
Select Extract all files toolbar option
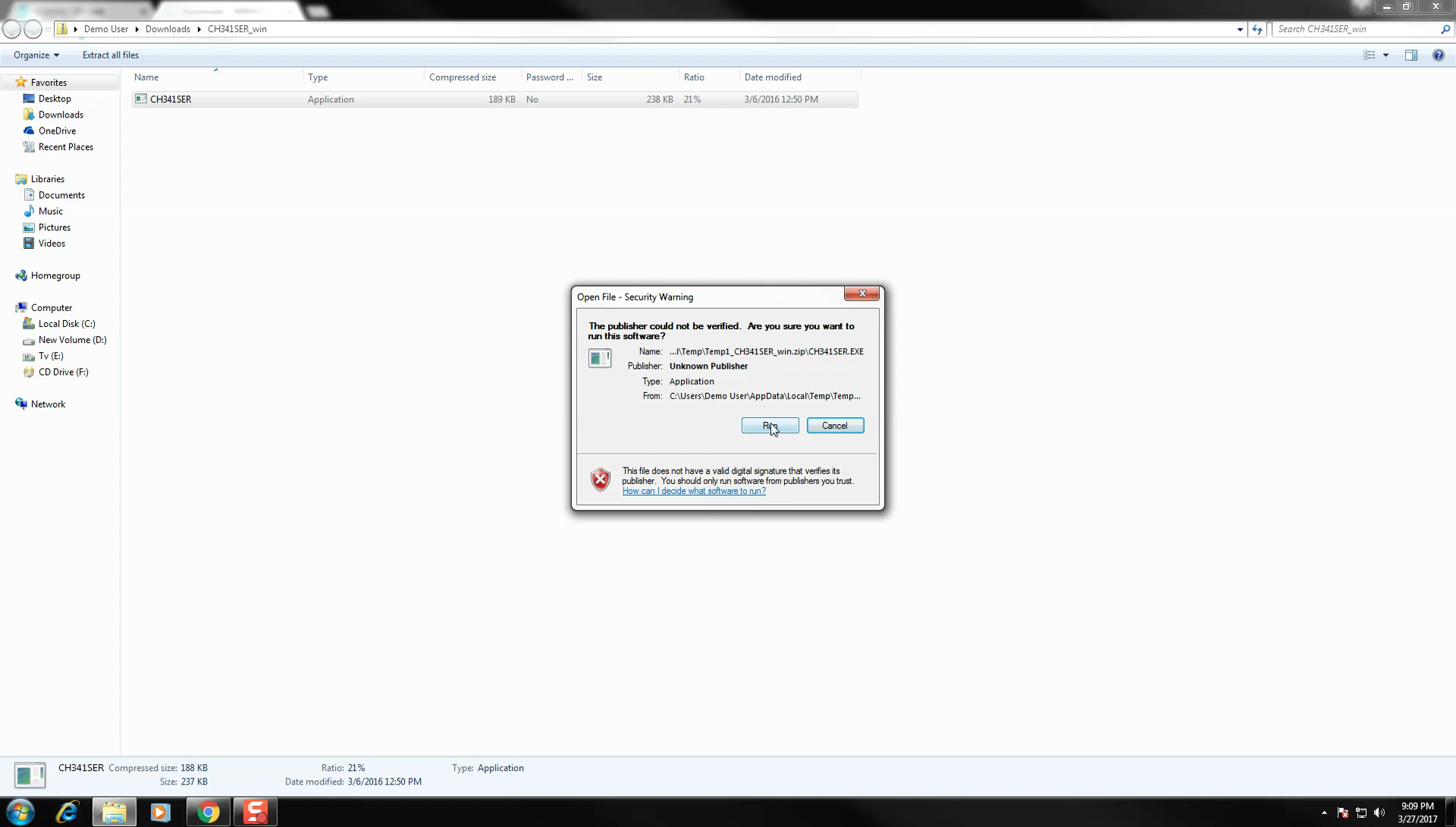point(110,54)
